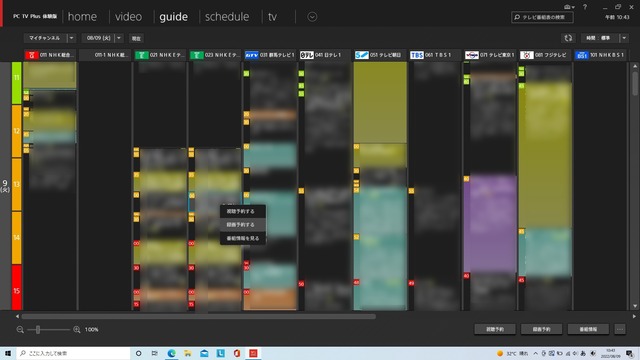Switch to the tv tab
The height and width of the screenshot is (360, 640).
[272, 17]
